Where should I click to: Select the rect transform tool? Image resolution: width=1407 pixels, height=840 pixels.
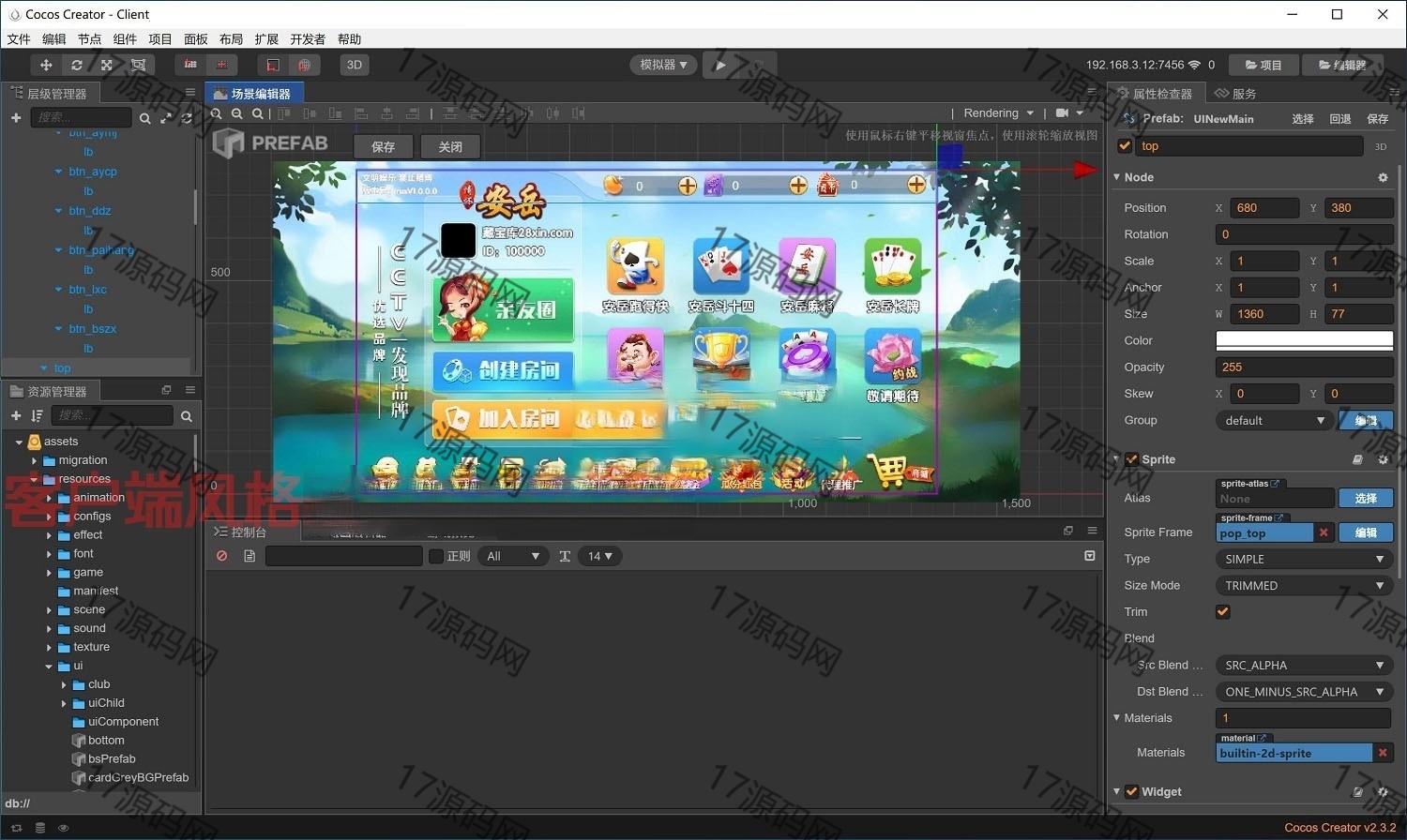coord(138,65)
